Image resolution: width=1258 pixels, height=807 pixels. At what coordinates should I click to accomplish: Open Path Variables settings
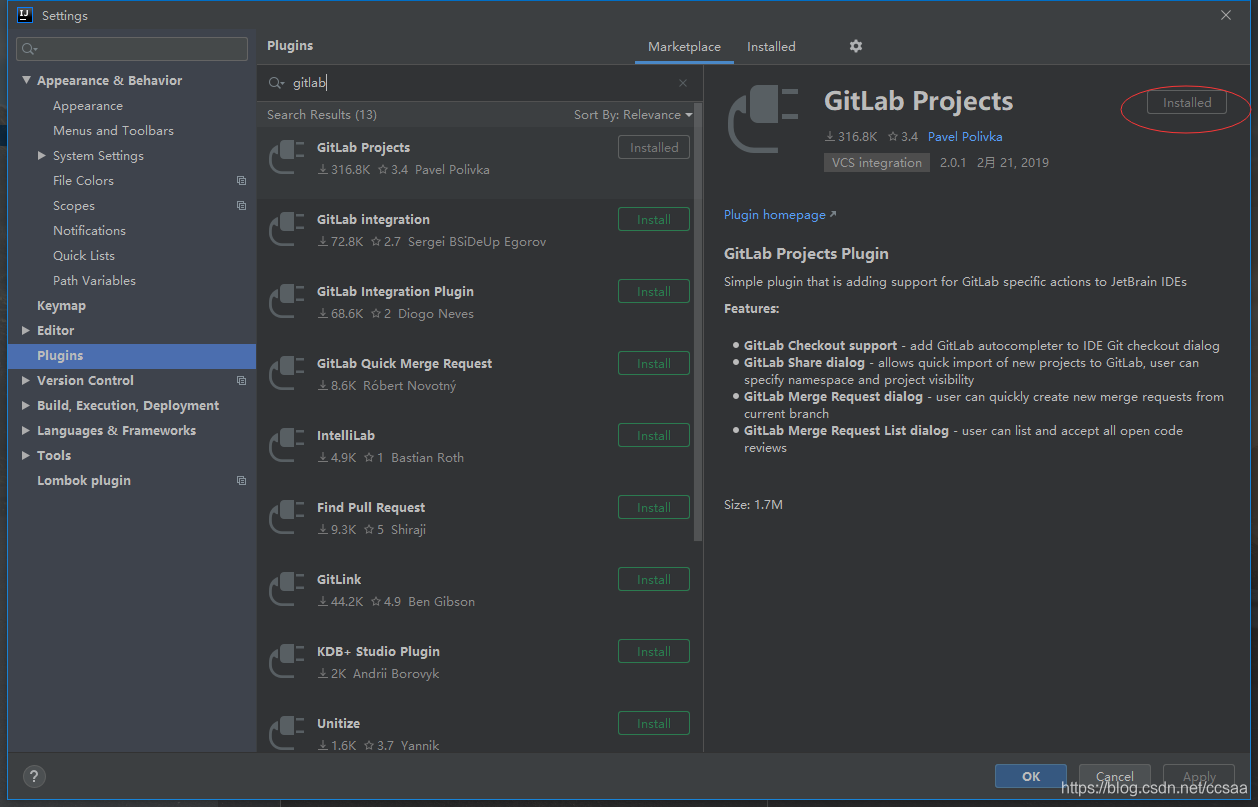click(94, 281)
